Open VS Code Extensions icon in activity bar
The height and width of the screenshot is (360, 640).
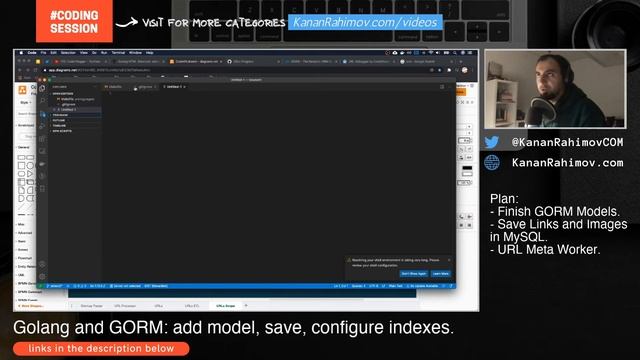click(x=42, y=139)
